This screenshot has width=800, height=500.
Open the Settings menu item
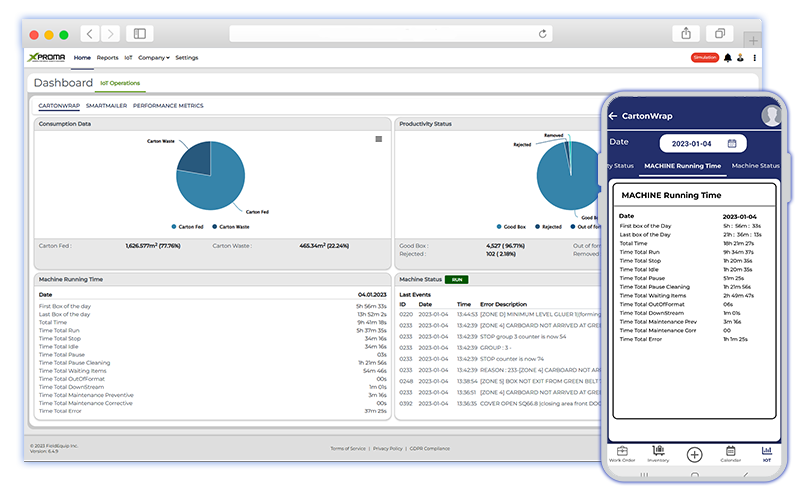[187, 58]
